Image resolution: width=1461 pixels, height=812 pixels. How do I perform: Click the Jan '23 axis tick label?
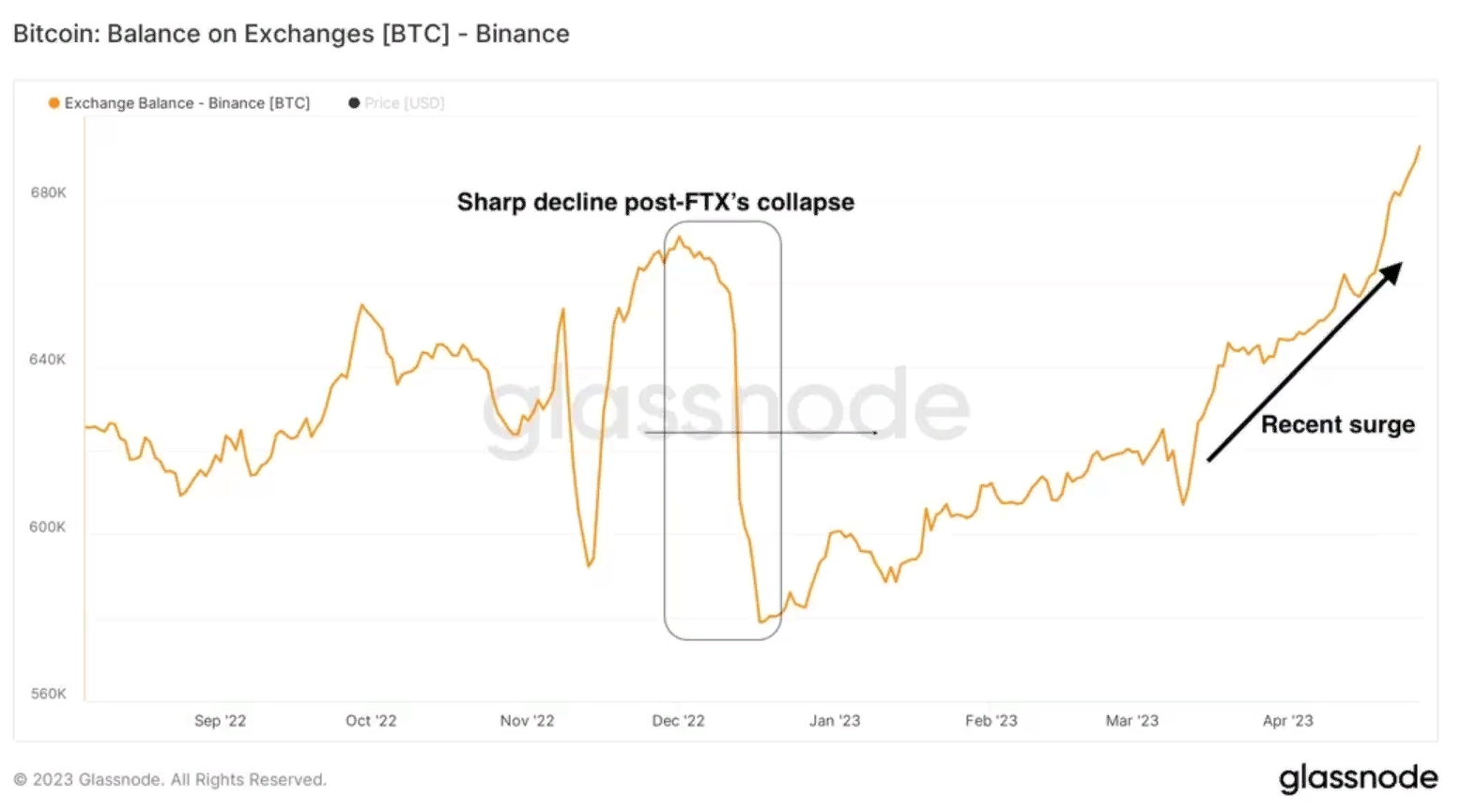pyautogui.click(x=835, y=721)
